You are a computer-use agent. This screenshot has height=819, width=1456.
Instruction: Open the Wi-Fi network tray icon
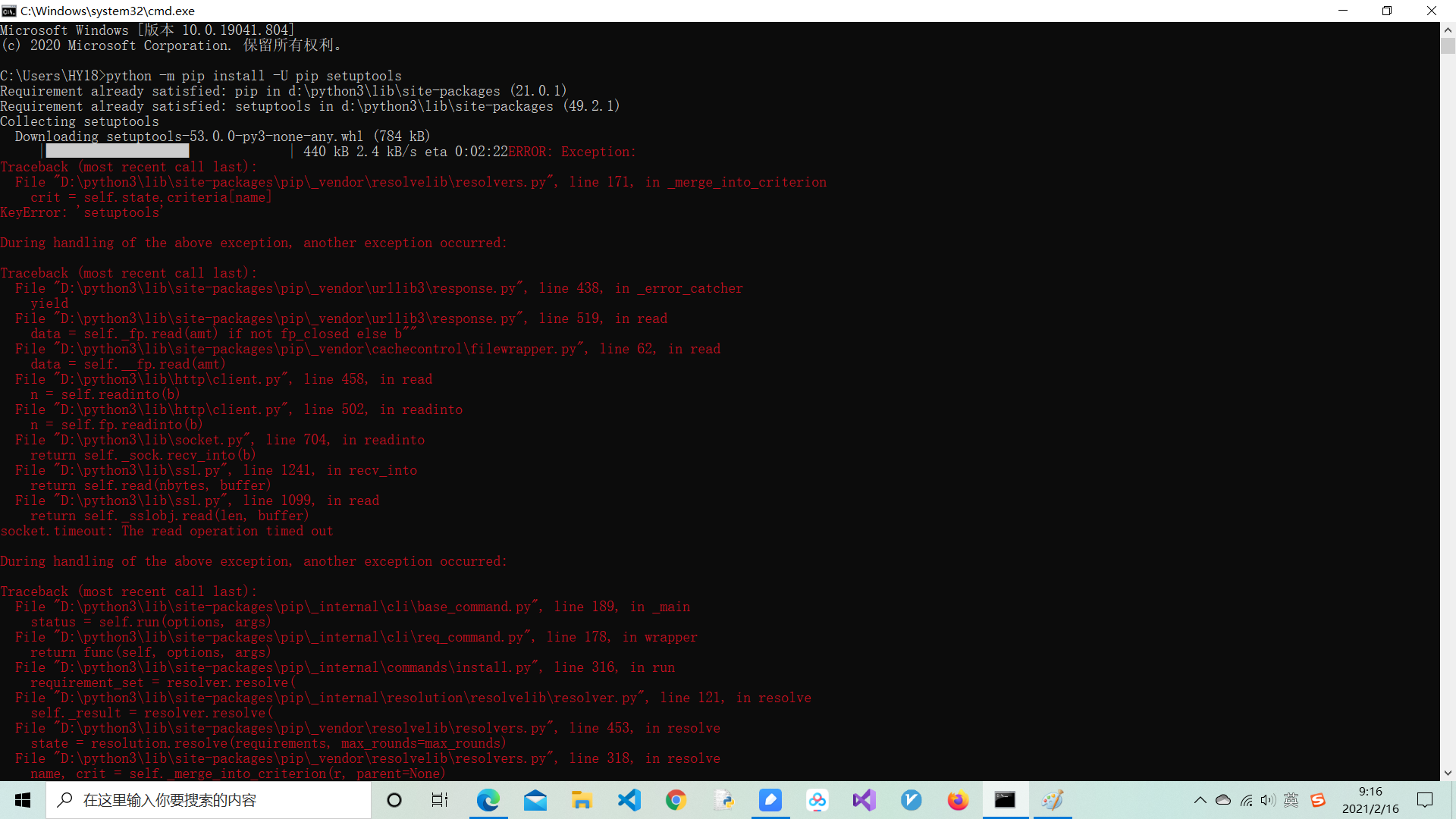pyautogui.click(x=1246, y=800)
